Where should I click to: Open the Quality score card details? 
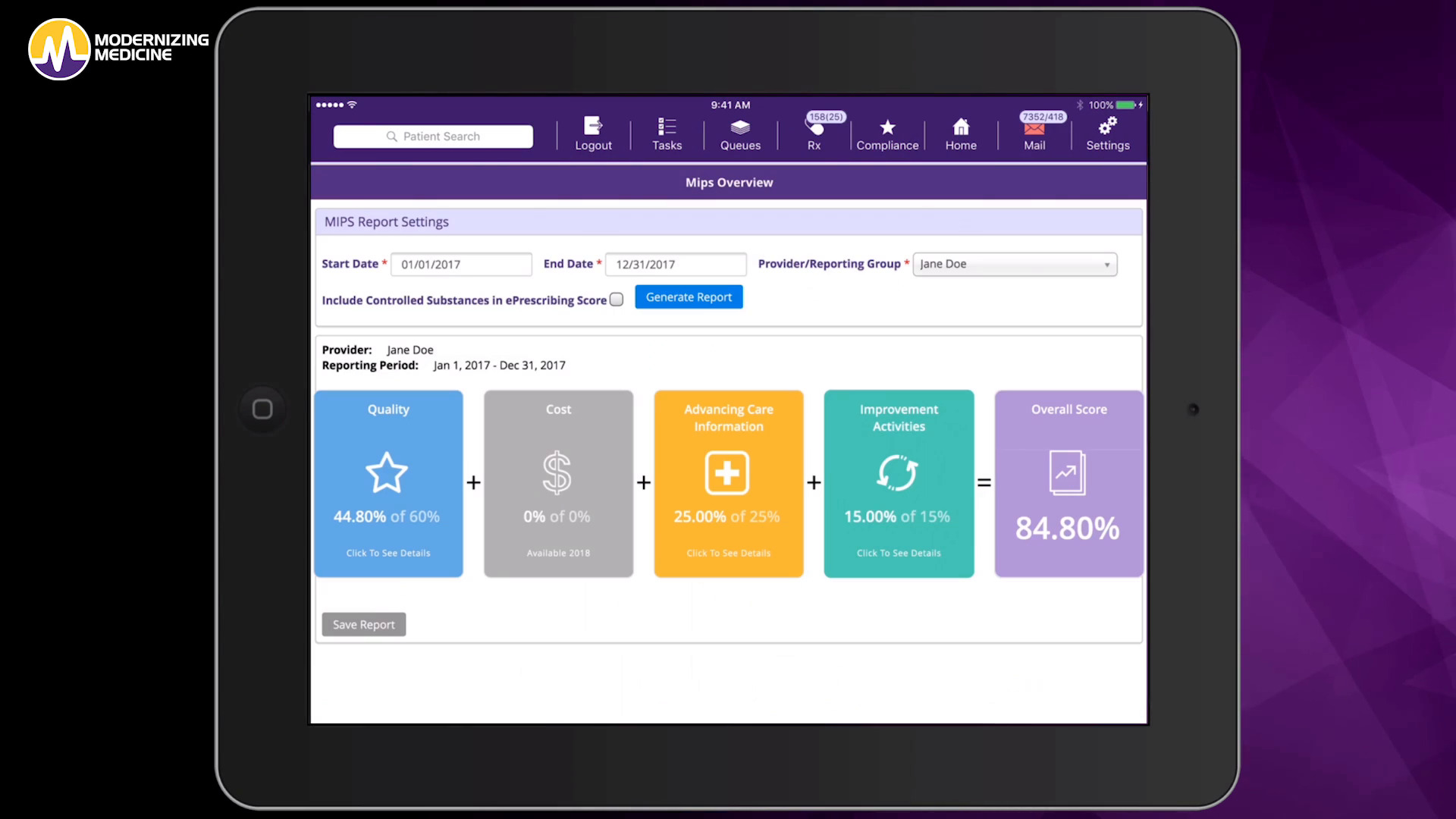pos(388,484)
